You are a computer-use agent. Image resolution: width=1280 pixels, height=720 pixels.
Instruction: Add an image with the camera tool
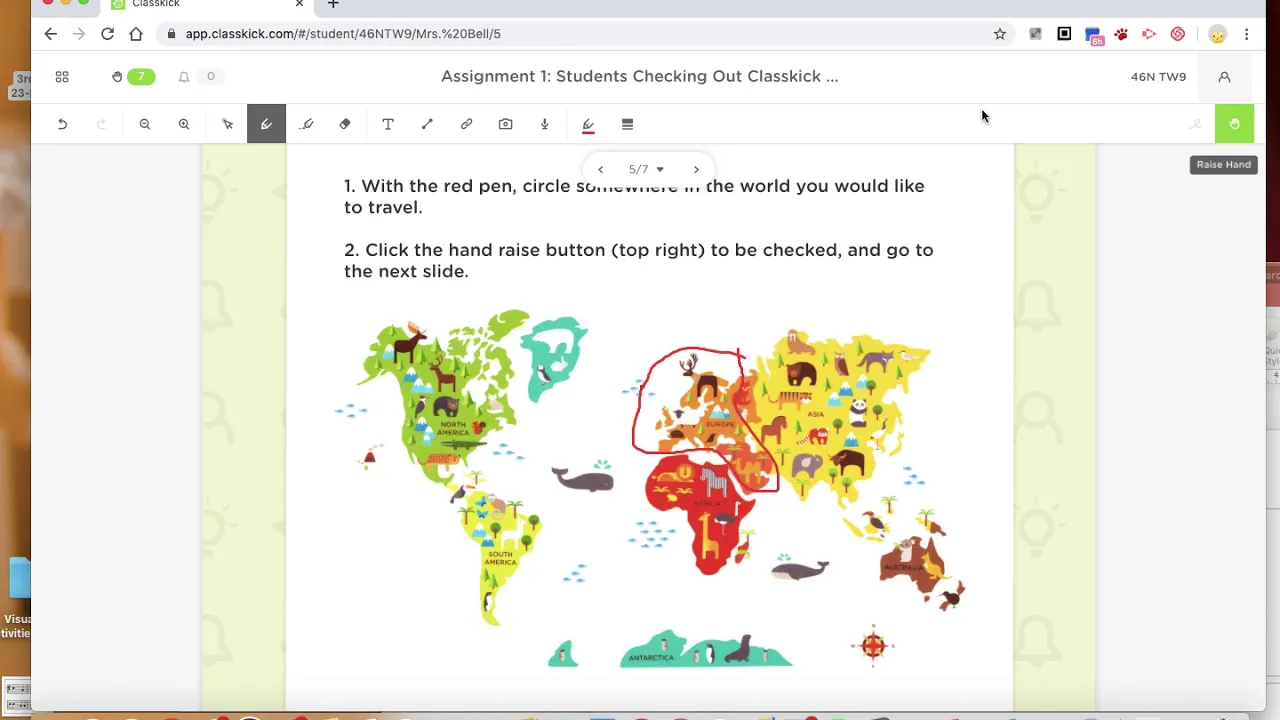tap(505, 124)
